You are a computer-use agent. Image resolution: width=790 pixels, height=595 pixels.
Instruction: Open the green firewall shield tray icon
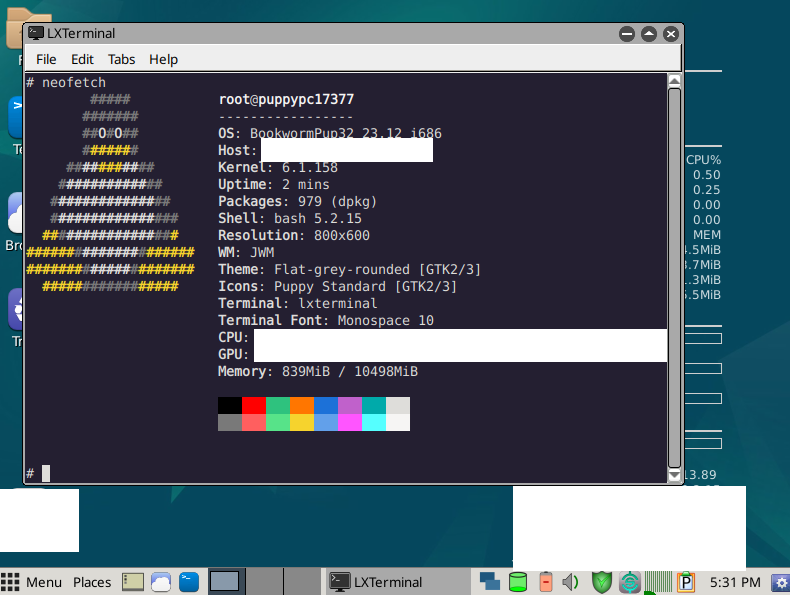[x=602, y=582]
